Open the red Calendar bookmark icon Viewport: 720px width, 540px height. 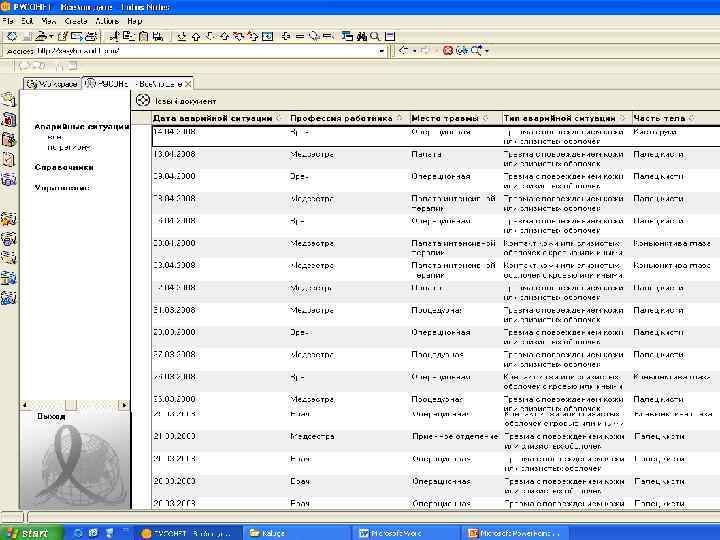coord(8,119)
